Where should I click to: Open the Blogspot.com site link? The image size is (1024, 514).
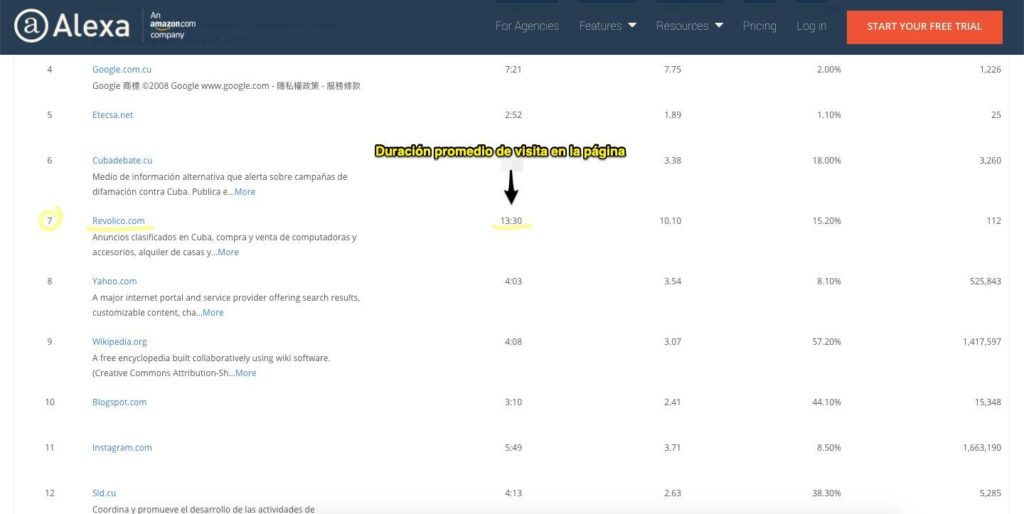point(120,402)
